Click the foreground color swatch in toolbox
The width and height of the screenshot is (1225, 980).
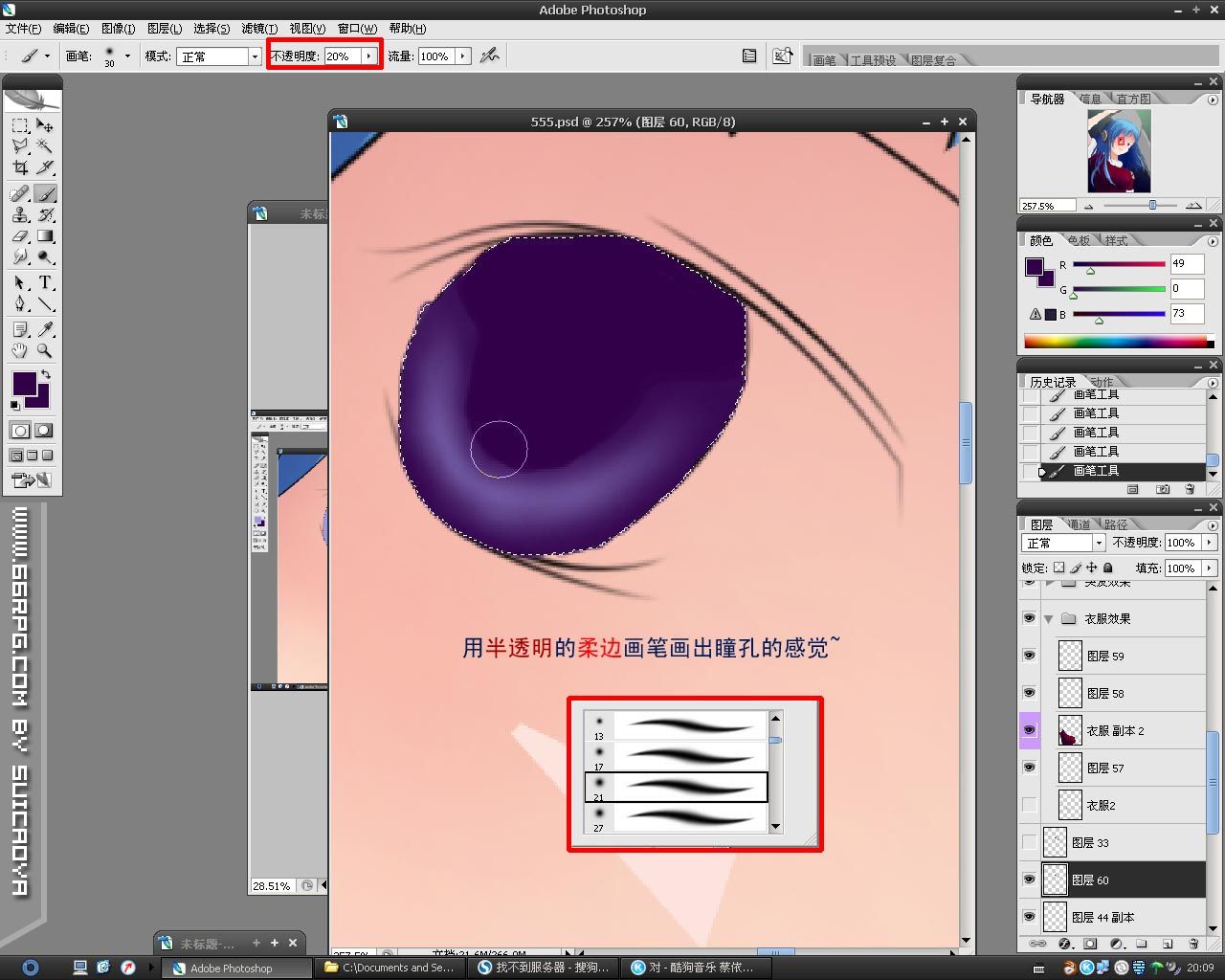(x=24, y=384)
